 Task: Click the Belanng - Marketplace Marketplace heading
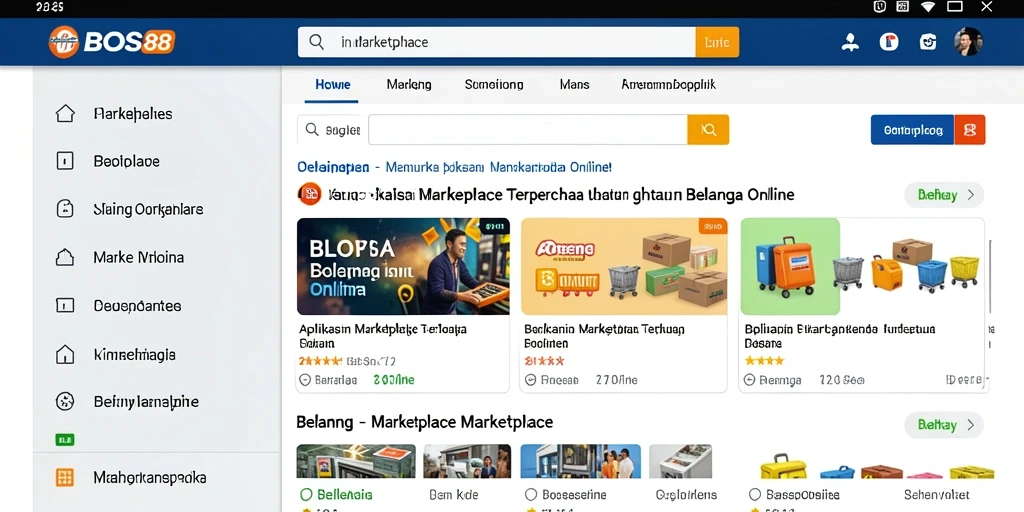click(424, 422)
